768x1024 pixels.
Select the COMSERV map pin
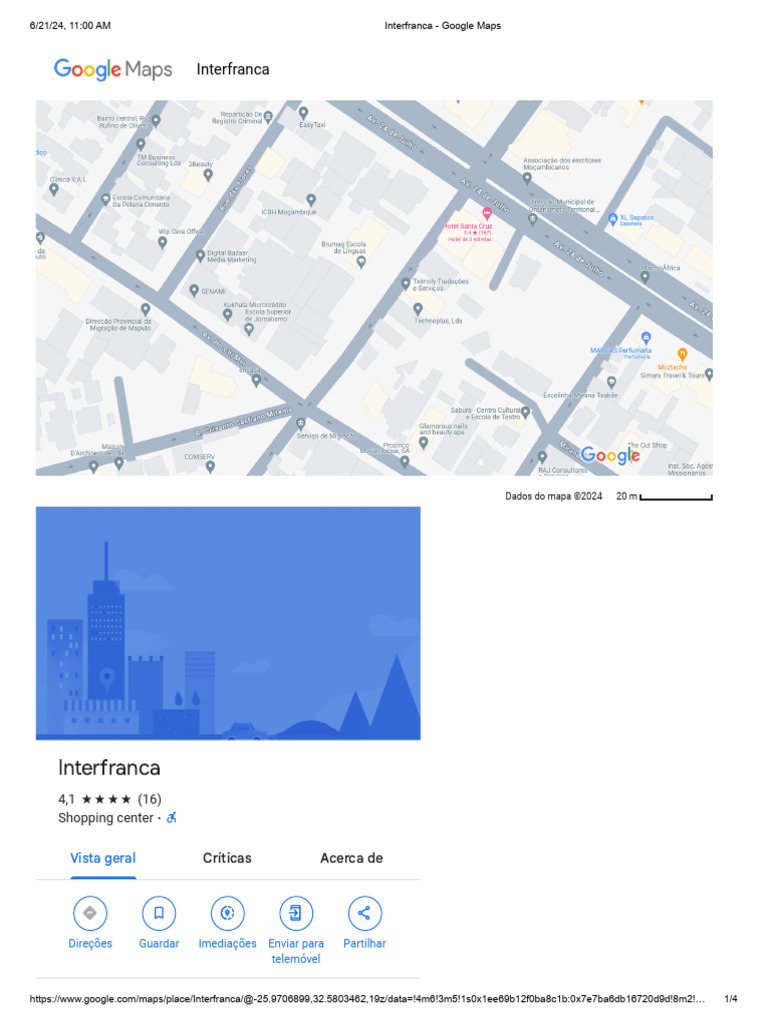(210, 467)
